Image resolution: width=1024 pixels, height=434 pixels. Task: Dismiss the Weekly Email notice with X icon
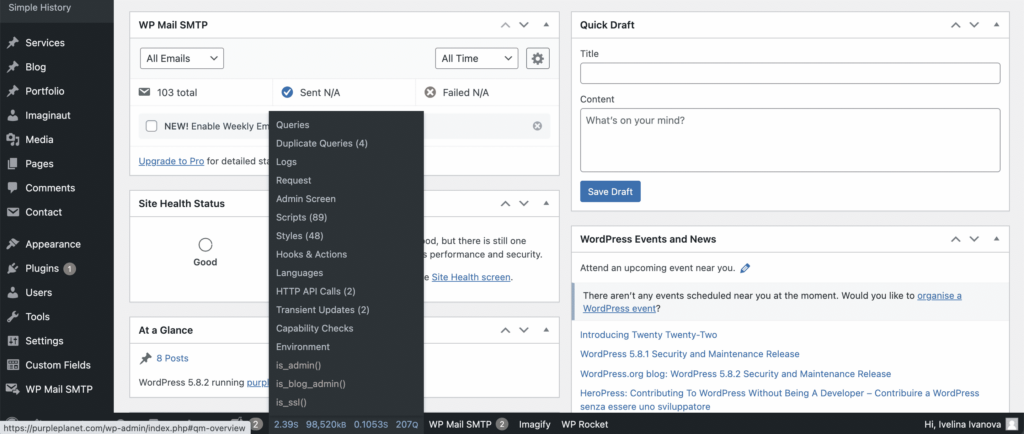pos(537,126)
